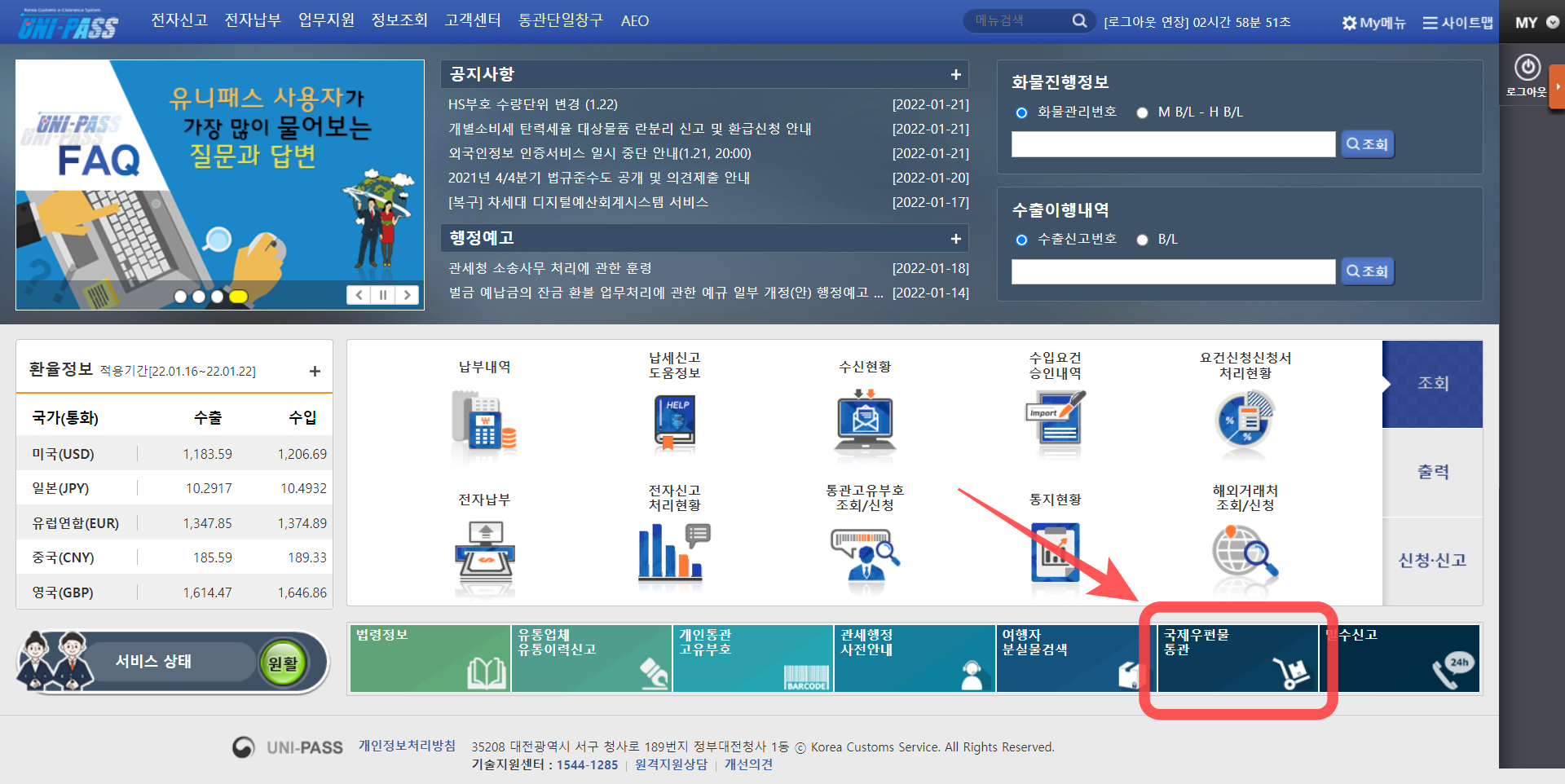Open the 24h 밀수신고 phone tile
Viewport: 1565px width, 784px height.
coord(1400,658)
